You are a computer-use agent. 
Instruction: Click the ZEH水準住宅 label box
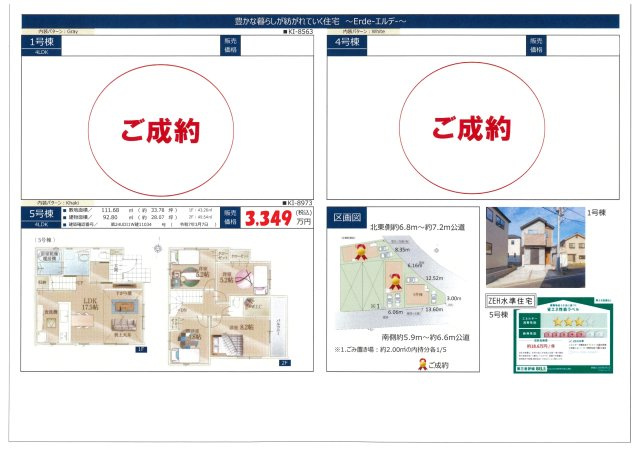pyautogui.click(x=510, y=301)
